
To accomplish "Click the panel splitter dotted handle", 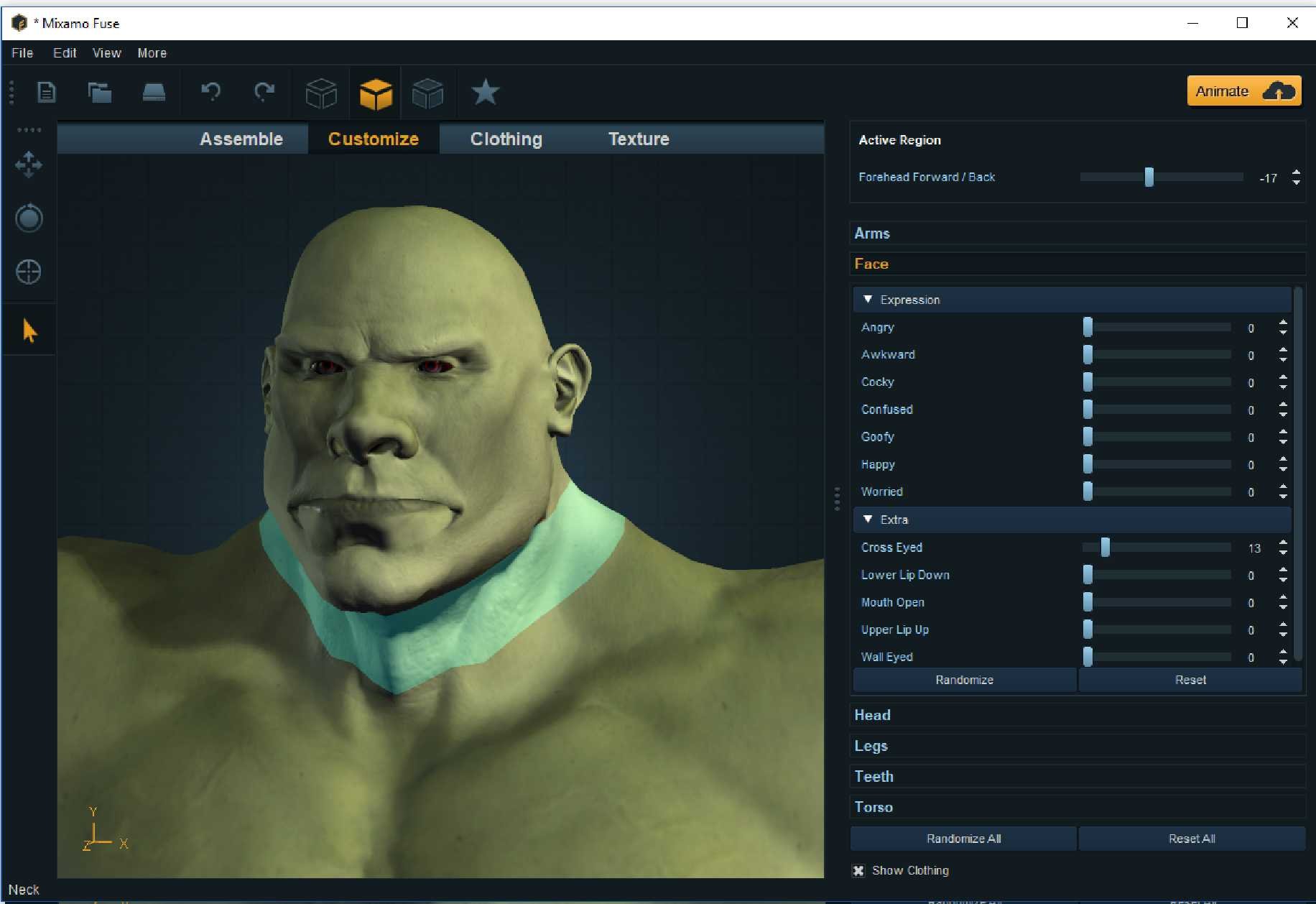I will click(x=837, y=499).
